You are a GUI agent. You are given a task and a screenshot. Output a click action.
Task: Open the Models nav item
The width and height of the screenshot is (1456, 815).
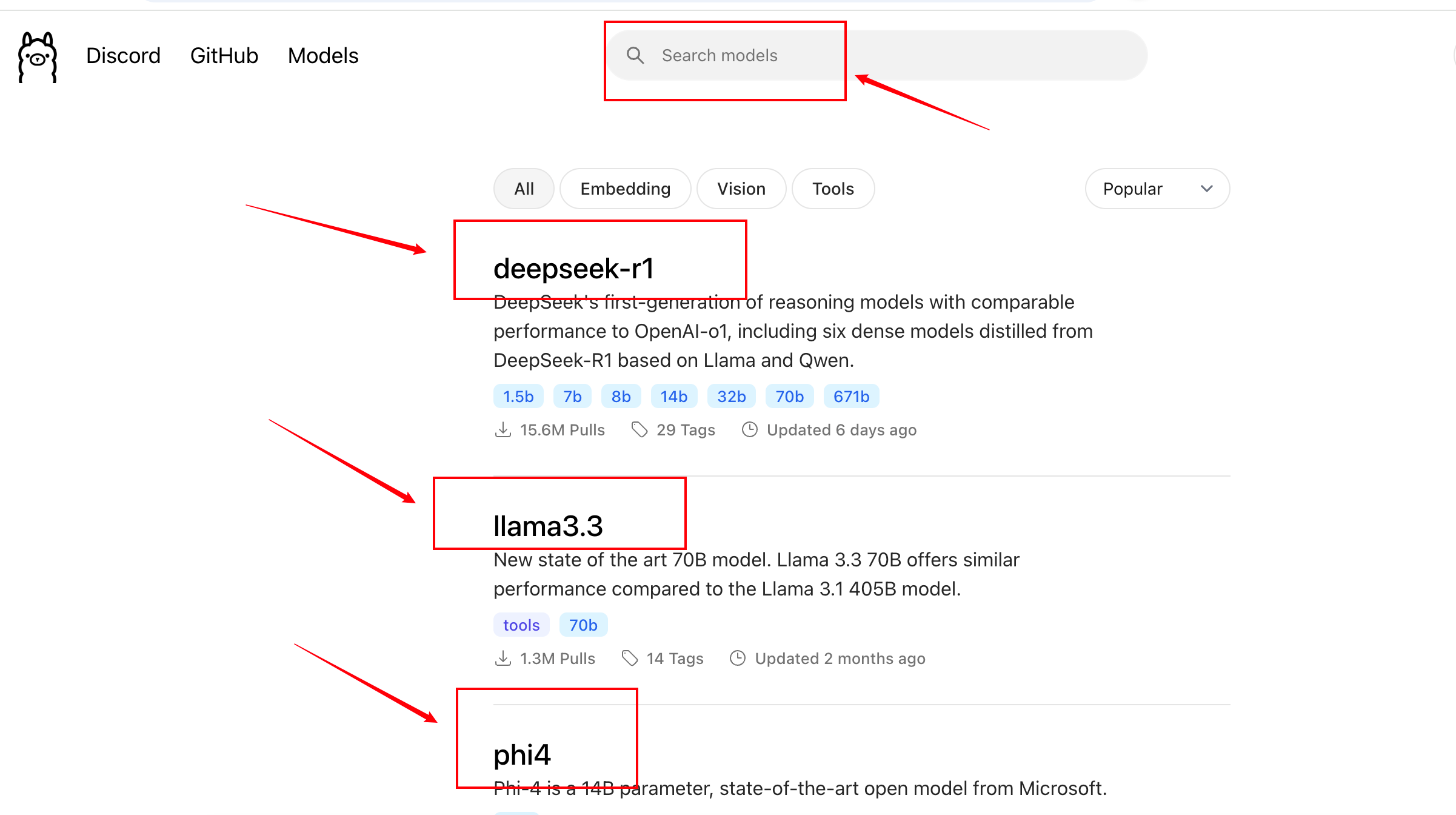[x=323, y=56]
